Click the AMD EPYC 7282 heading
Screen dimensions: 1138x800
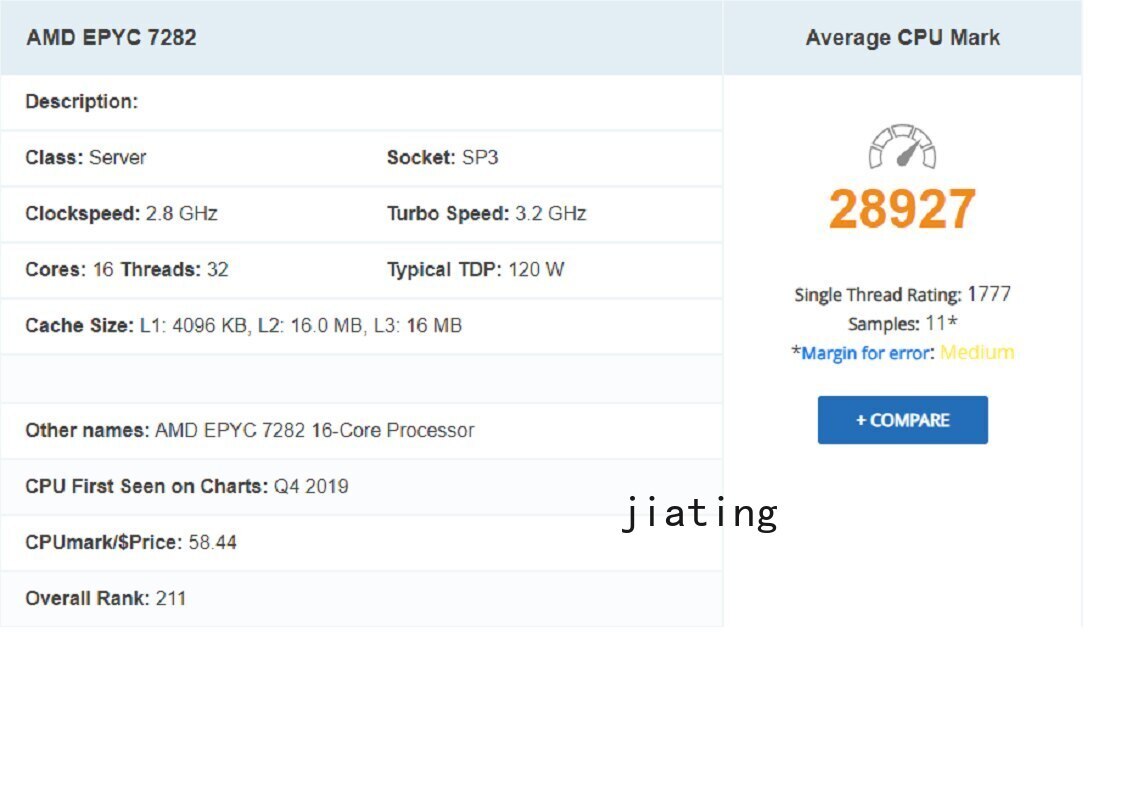(x=111, y=38)
